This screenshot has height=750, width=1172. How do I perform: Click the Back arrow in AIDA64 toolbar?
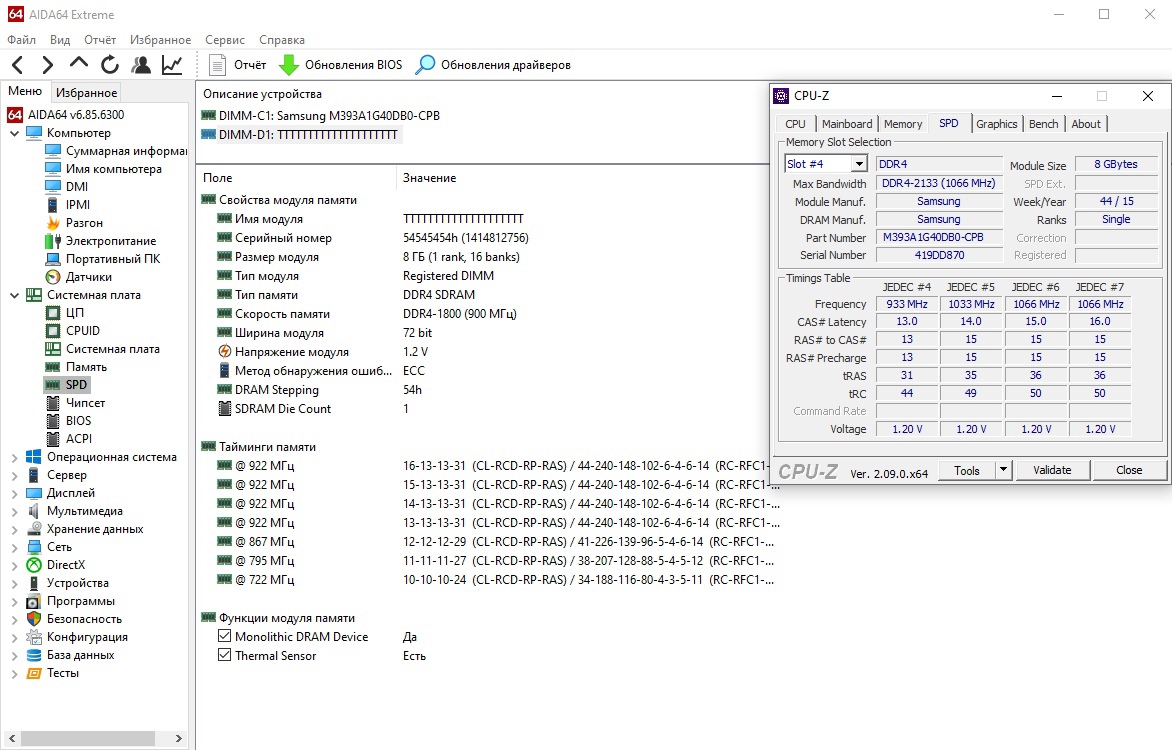(19, 65)
